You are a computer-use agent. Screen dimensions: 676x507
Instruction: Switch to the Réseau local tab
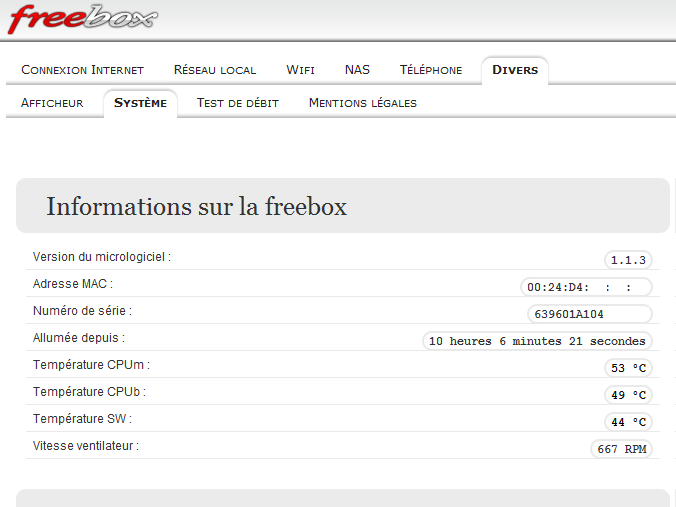point(215,70)
